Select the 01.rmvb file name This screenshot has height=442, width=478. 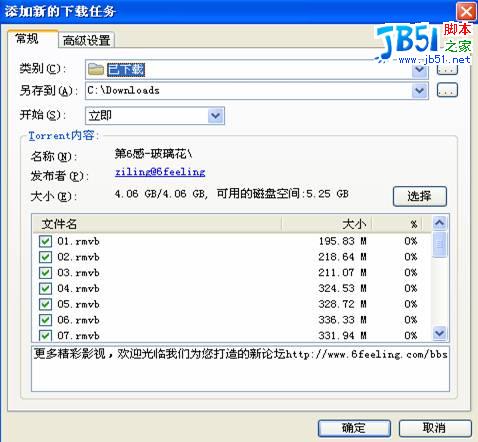tap(78, 241)
